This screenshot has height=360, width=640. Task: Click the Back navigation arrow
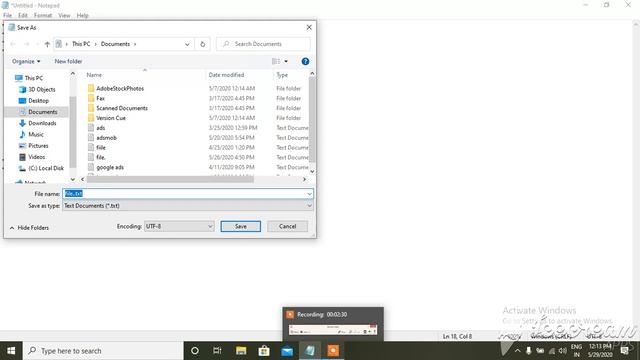tap(13, 44)
